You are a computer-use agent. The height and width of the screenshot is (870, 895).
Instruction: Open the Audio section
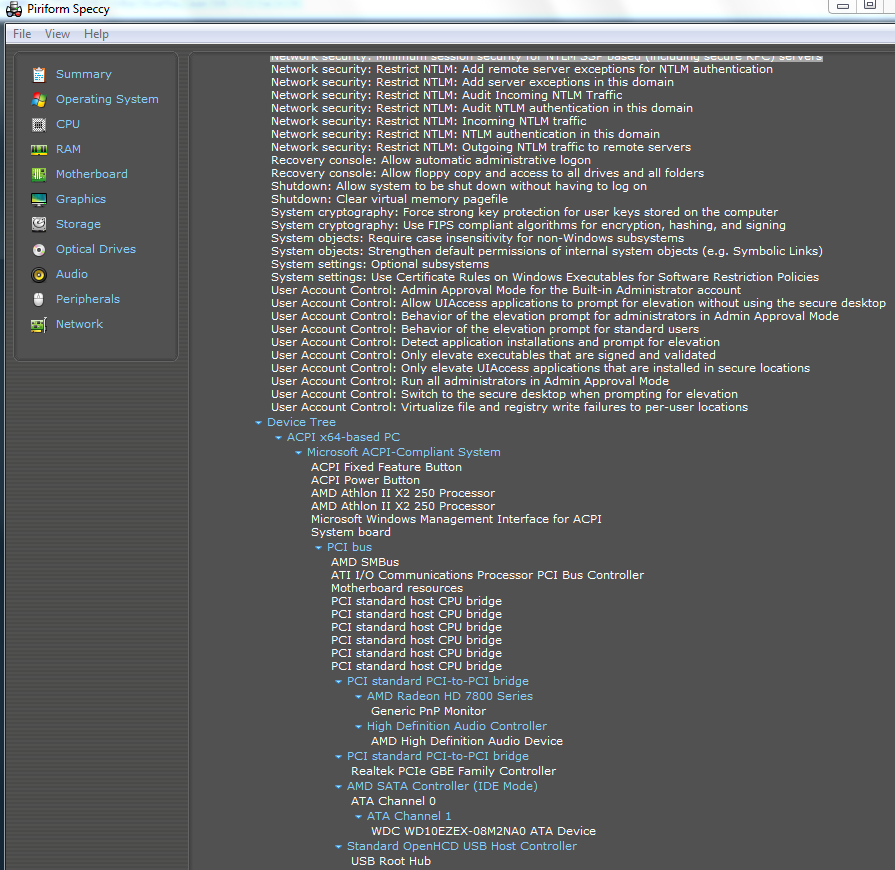pyautogui.click(x=71, y=274)
